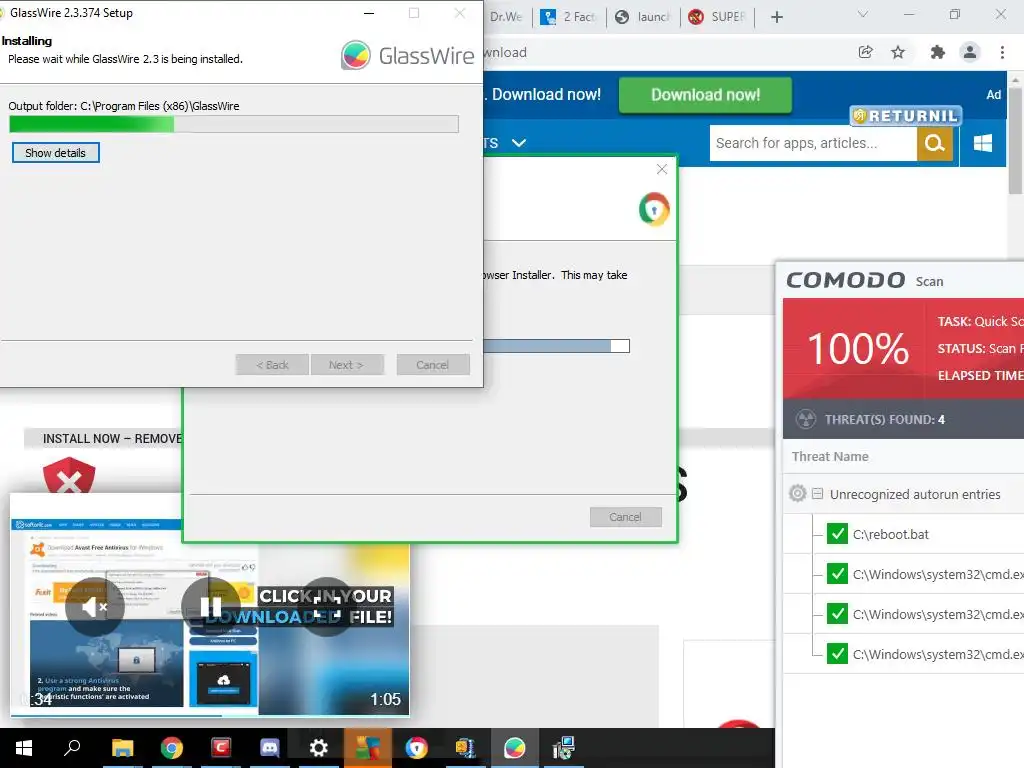Open the archive installer icon on taskbar

(x=465, y=748)
